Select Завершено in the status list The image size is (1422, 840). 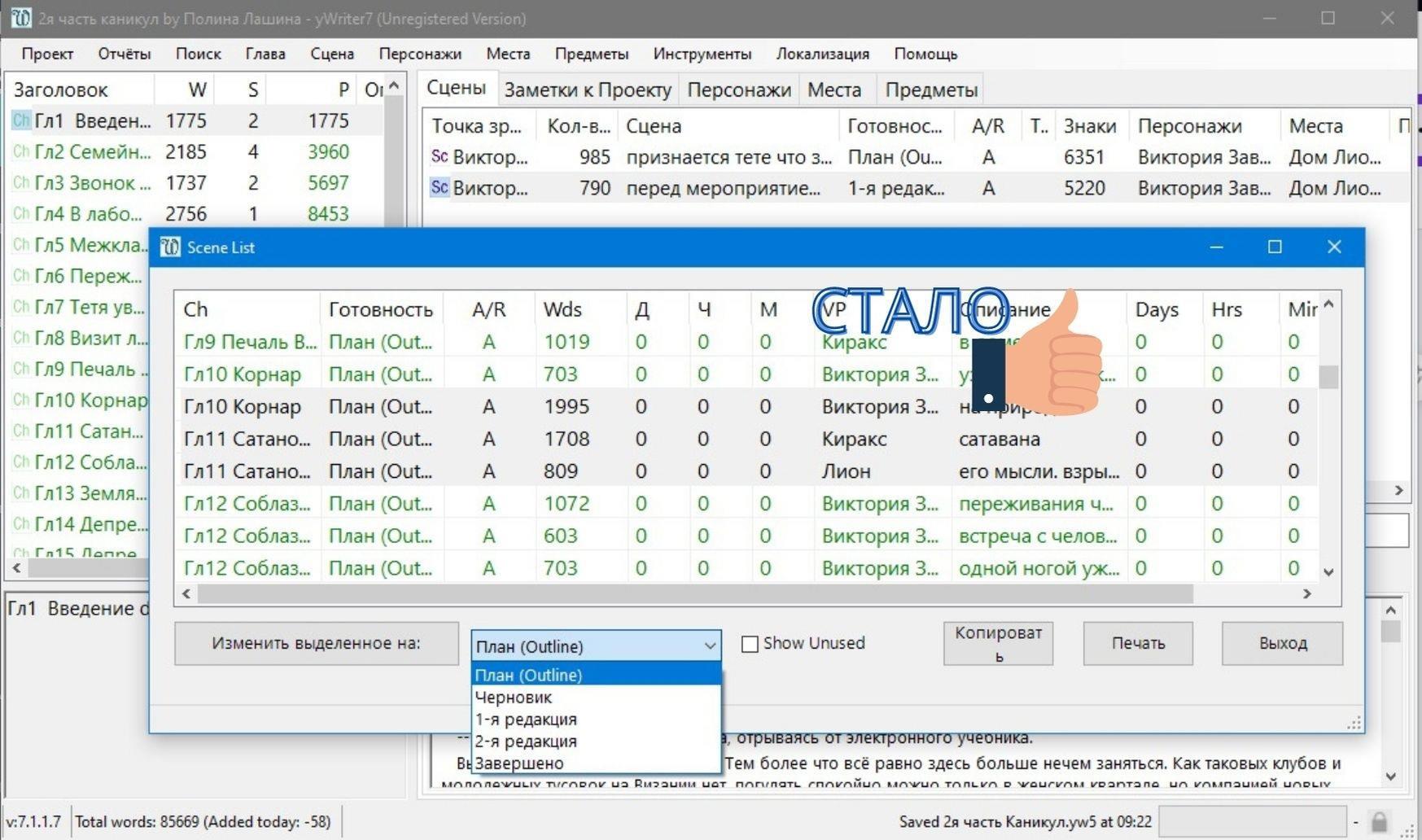[519, 763]
